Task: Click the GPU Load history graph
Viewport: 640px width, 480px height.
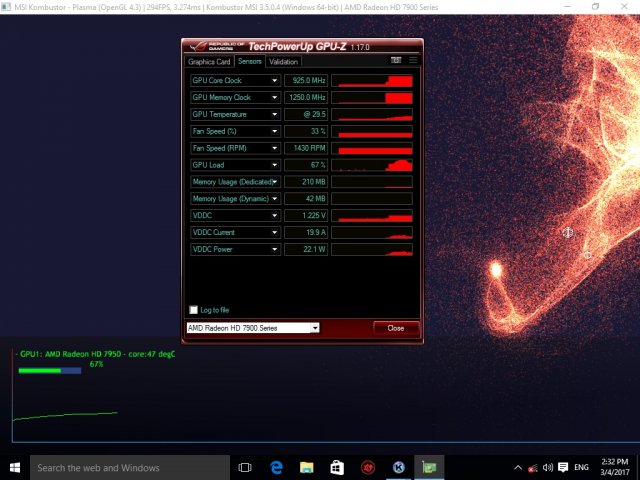Action: pos(371,165)
